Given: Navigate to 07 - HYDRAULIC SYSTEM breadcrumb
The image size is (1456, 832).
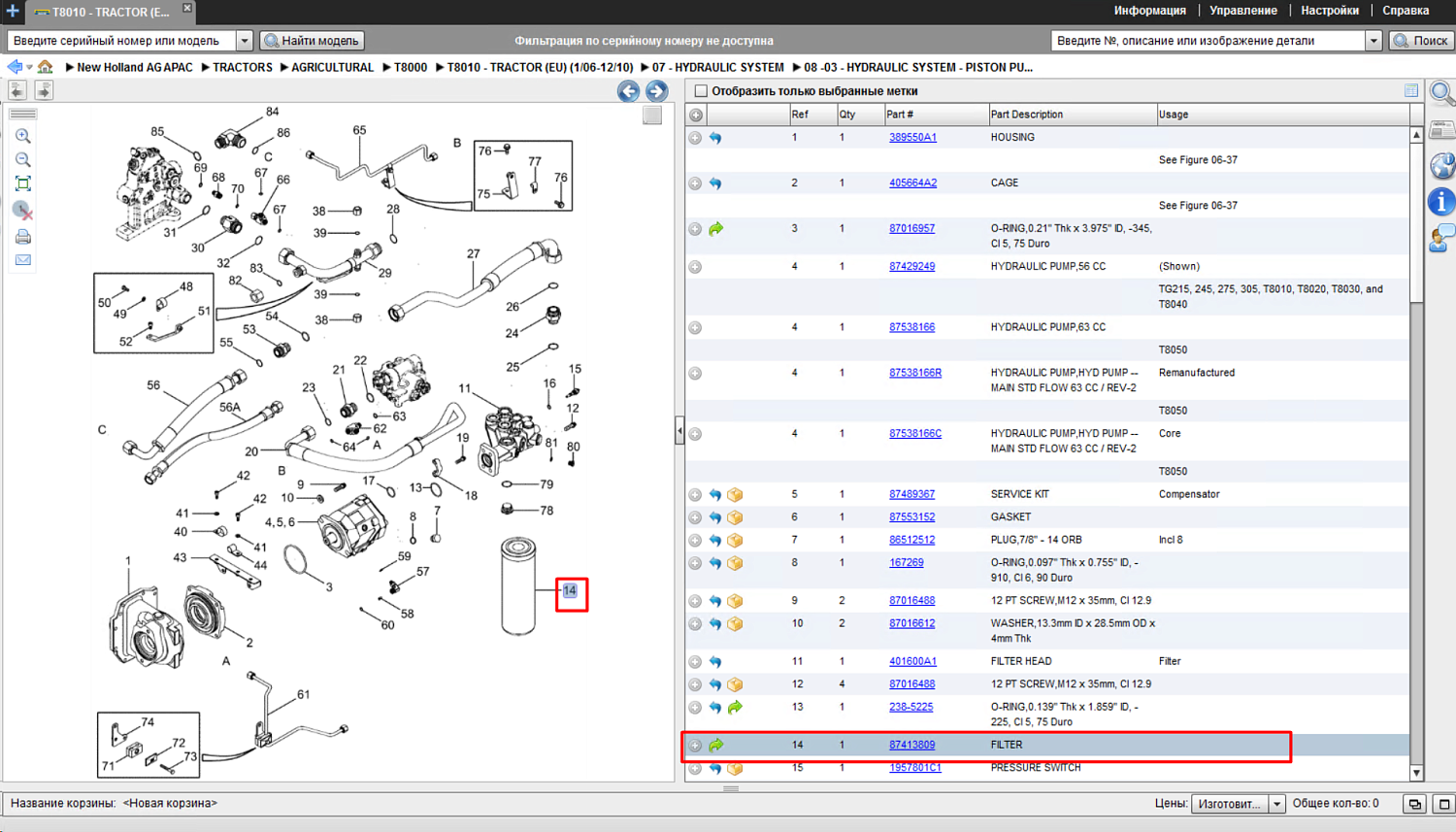Looking at the screenshot, I should pyautogui.click(x=718, y=68).
